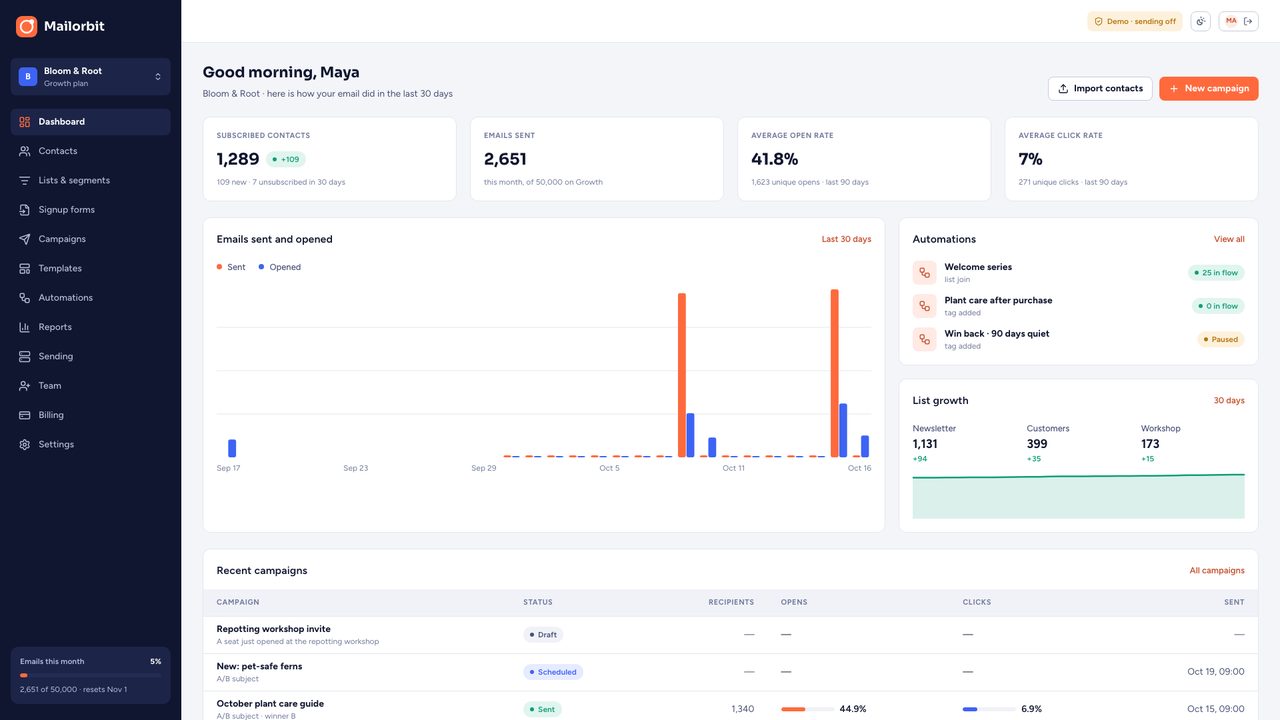Click the Win back automation icon

925,339
